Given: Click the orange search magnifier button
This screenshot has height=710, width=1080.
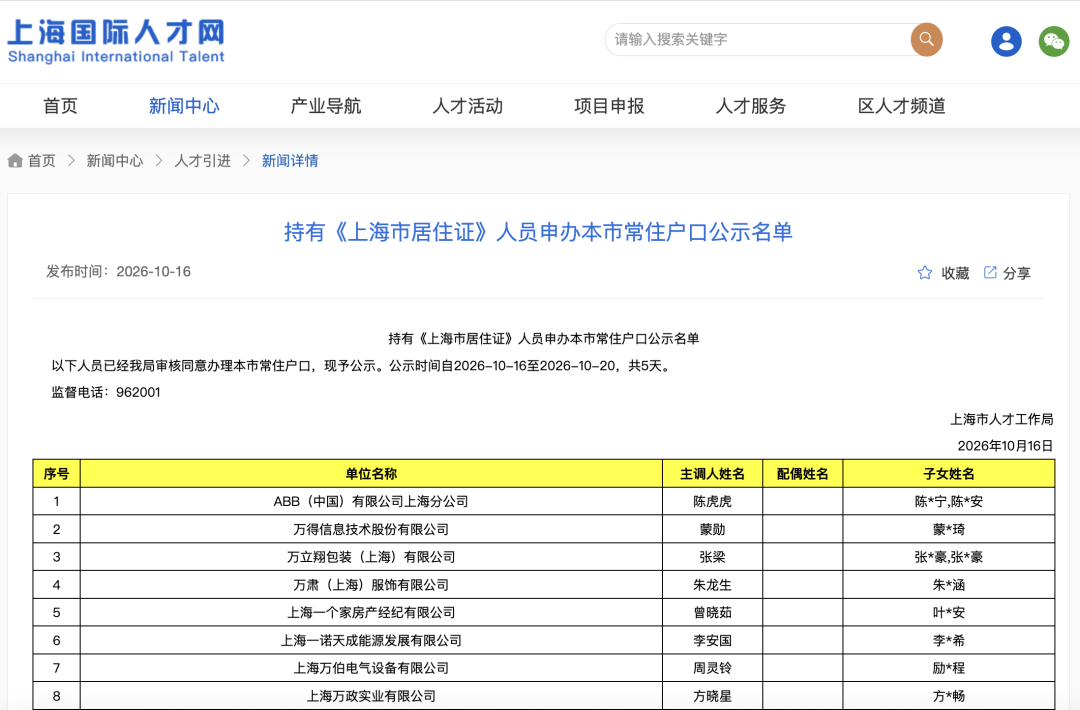Looking at the screenshot, I should (x=926, y=39).
